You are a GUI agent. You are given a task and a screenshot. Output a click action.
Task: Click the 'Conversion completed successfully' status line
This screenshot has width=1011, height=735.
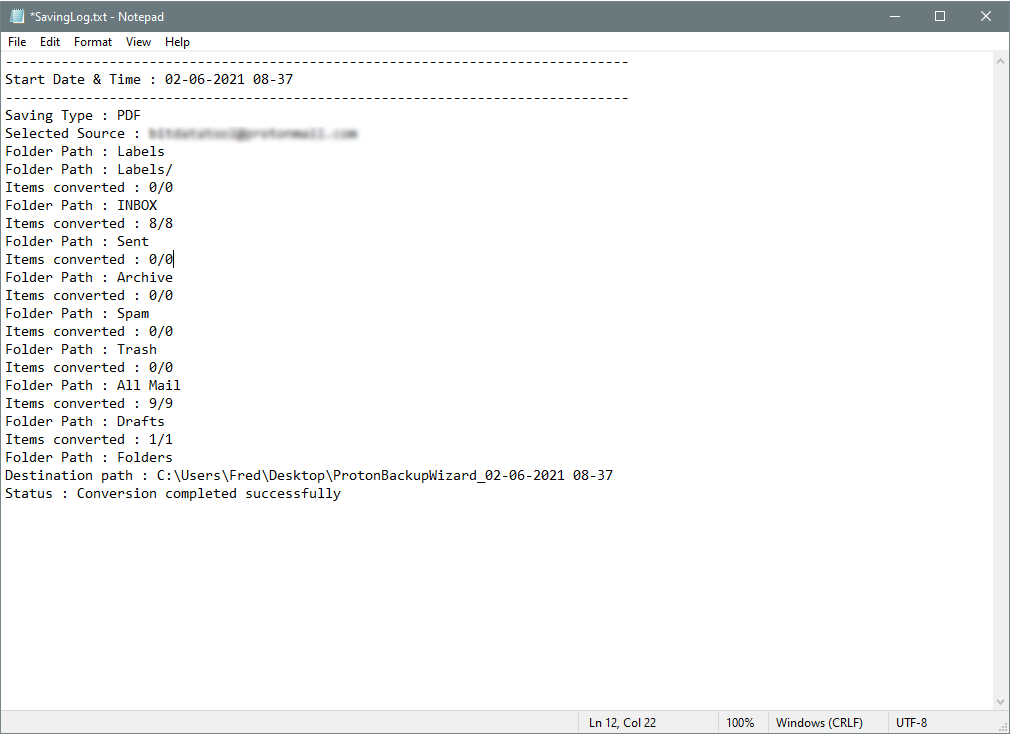tap(173, 495)
